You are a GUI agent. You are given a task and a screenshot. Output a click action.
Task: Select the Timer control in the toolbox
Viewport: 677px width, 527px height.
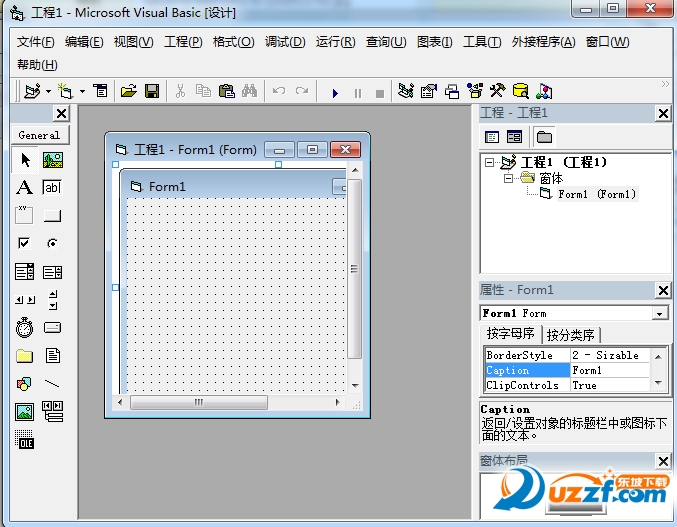[x=24, y=327]
